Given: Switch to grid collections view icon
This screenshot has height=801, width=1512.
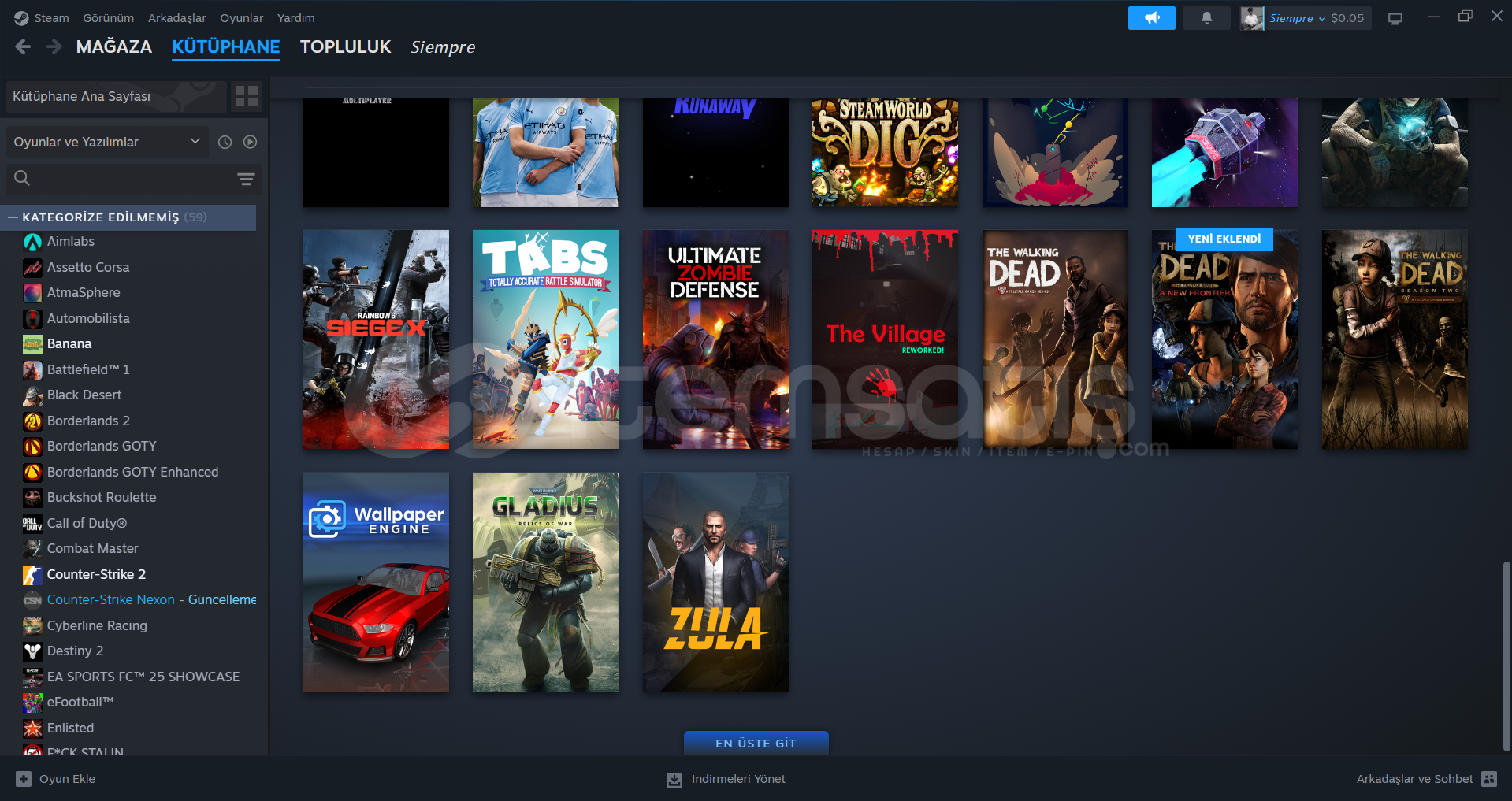Looking at the screenshot, I should pyautogui.click(x=247, y=96).
